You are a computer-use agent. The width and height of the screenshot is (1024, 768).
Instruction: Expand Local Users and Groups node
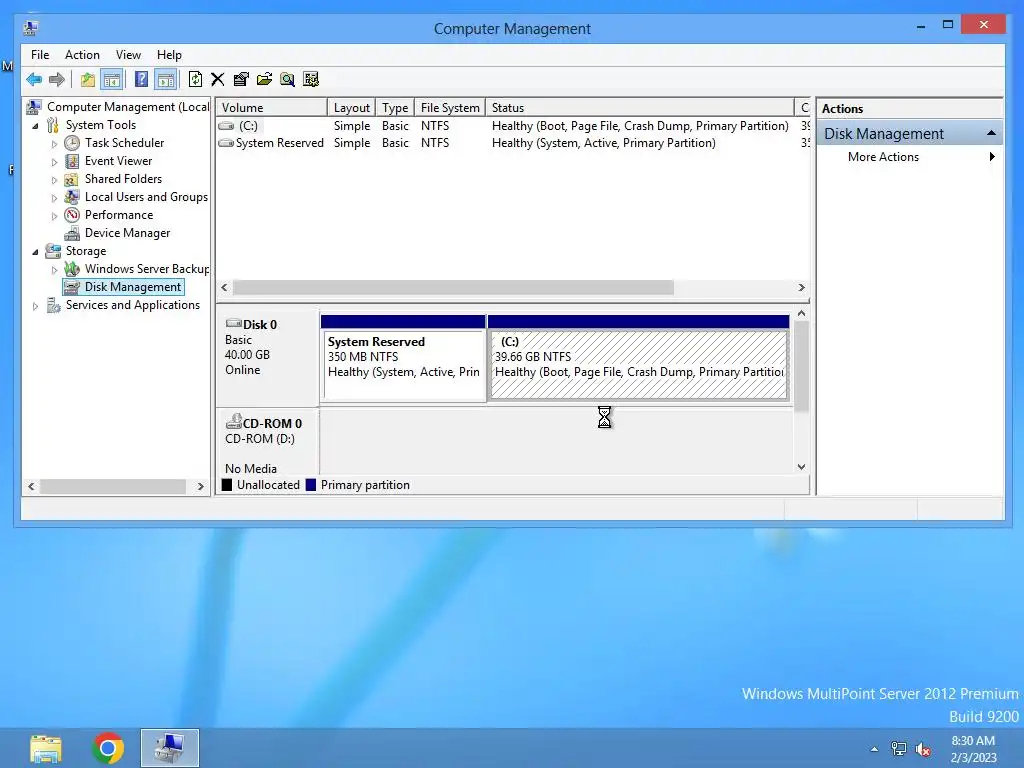(x=54, y=197)
